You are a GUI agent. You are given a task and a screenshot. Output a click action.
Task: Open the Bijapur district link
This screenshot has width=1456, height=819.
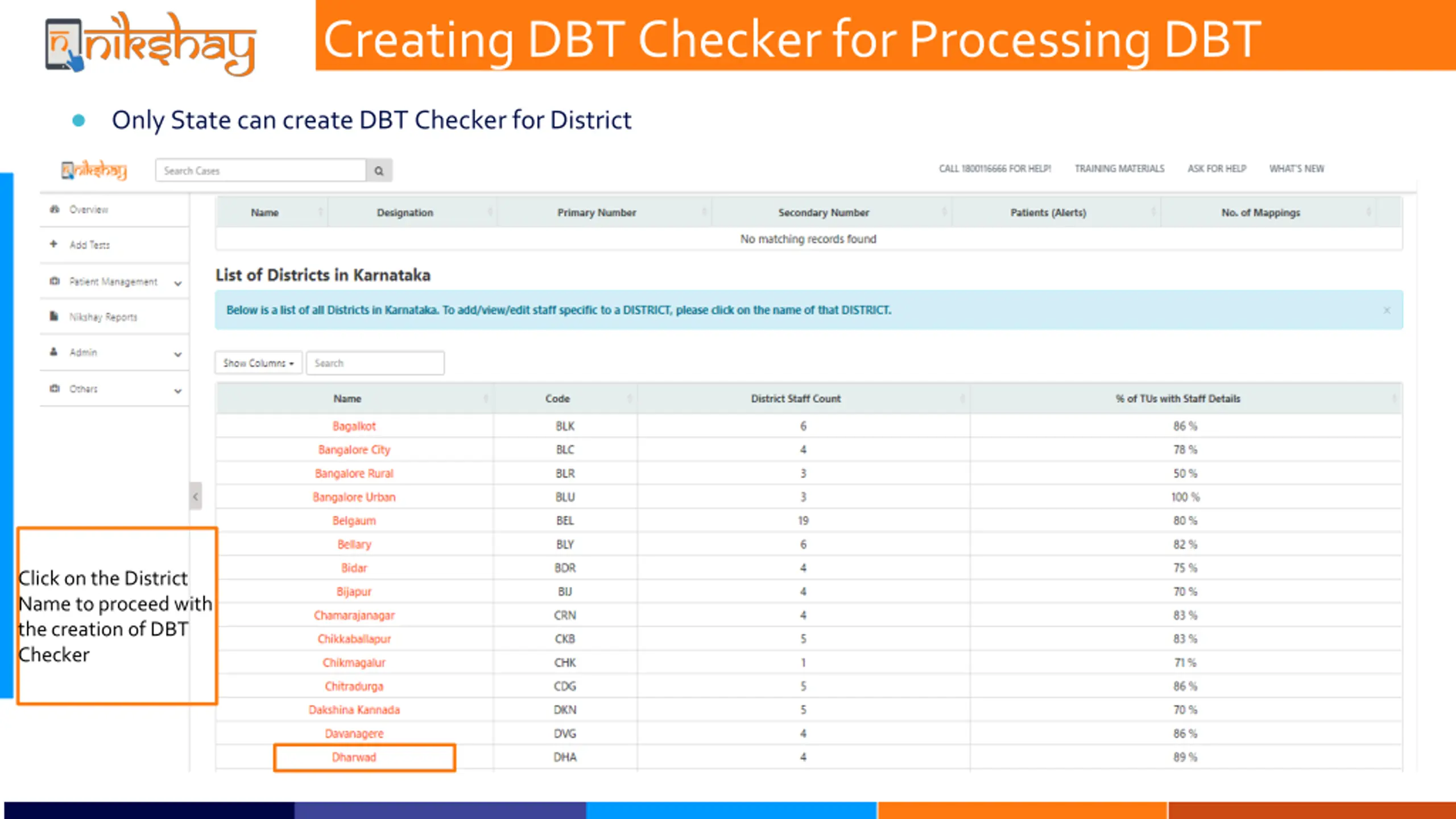tap(354, 591)
